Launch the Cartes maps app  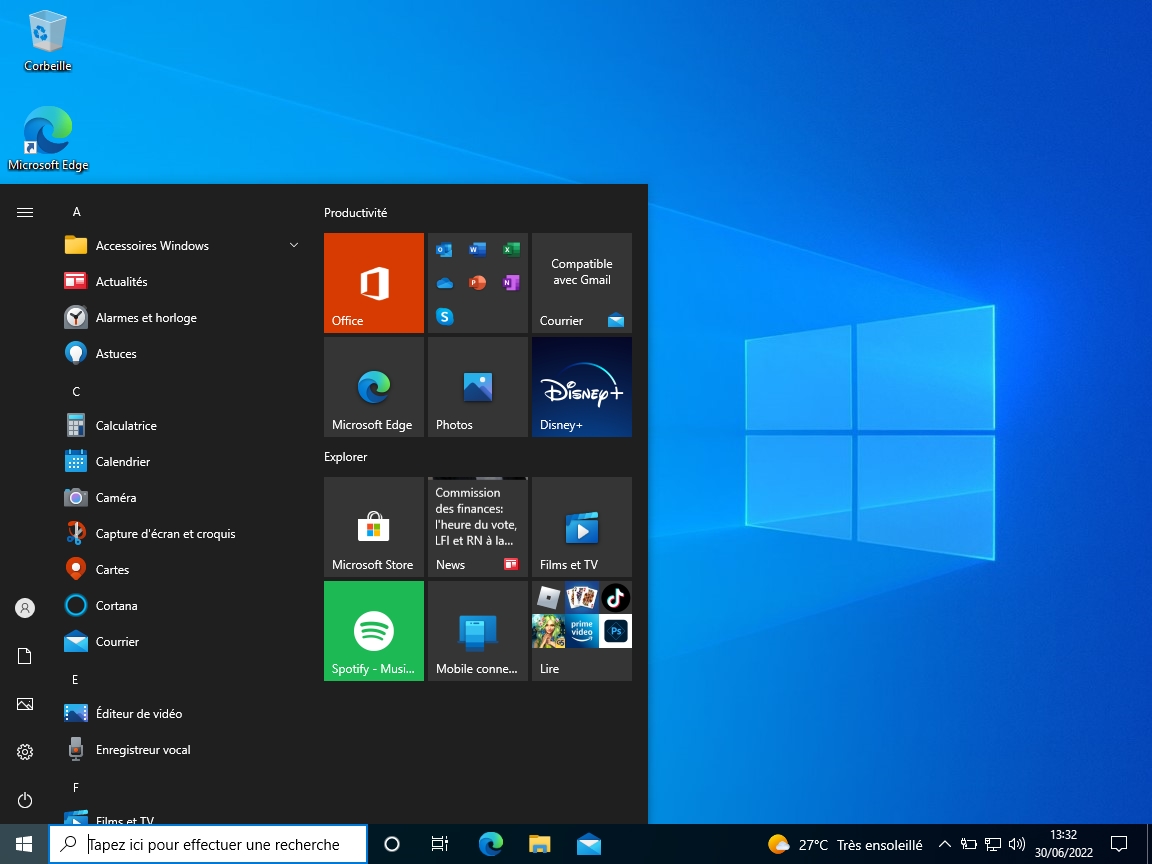[x=182, y=569]
